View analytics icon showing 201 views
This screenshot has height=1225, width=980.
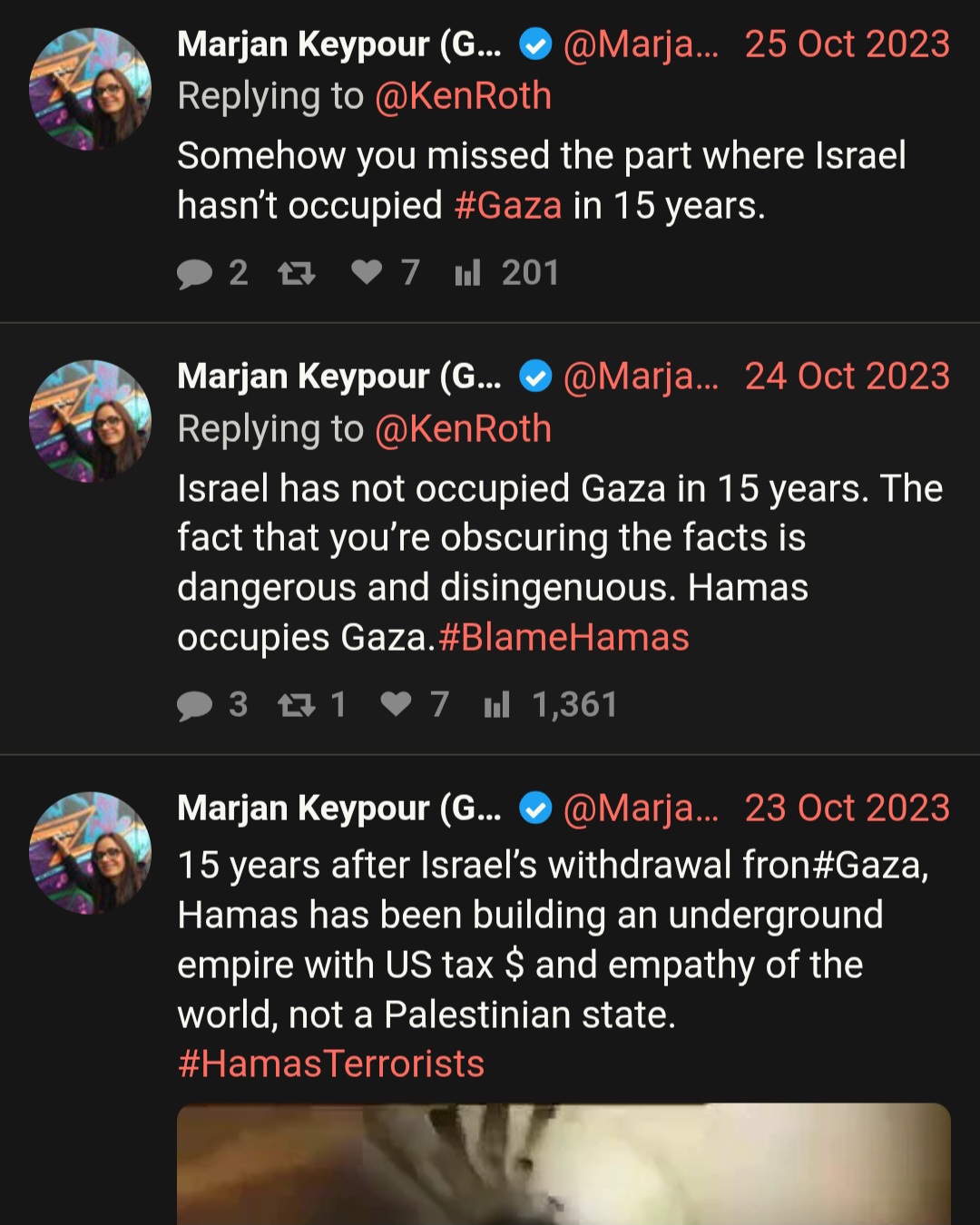[467, 272]
